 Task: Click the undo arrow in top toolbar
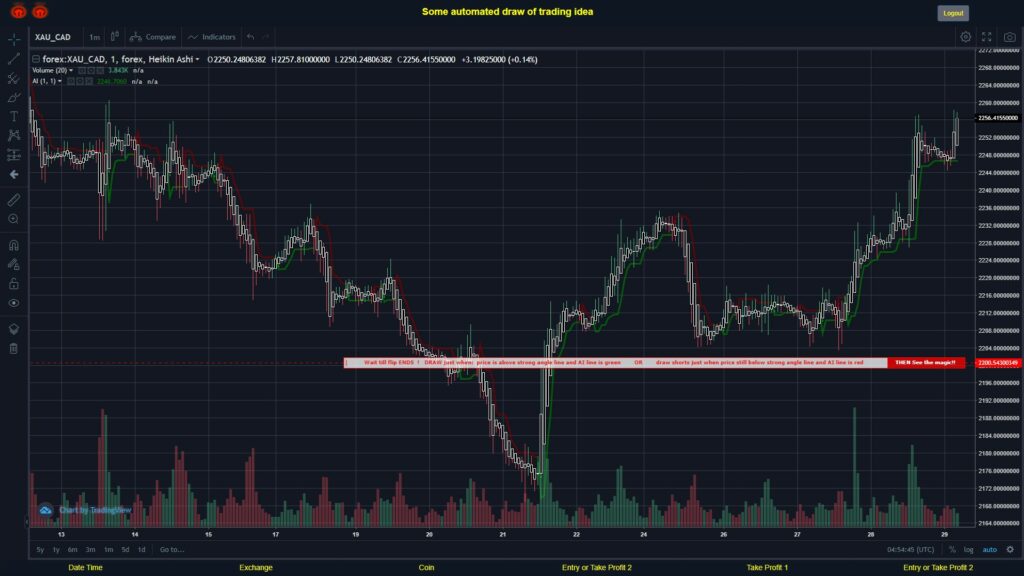(250, 37)
